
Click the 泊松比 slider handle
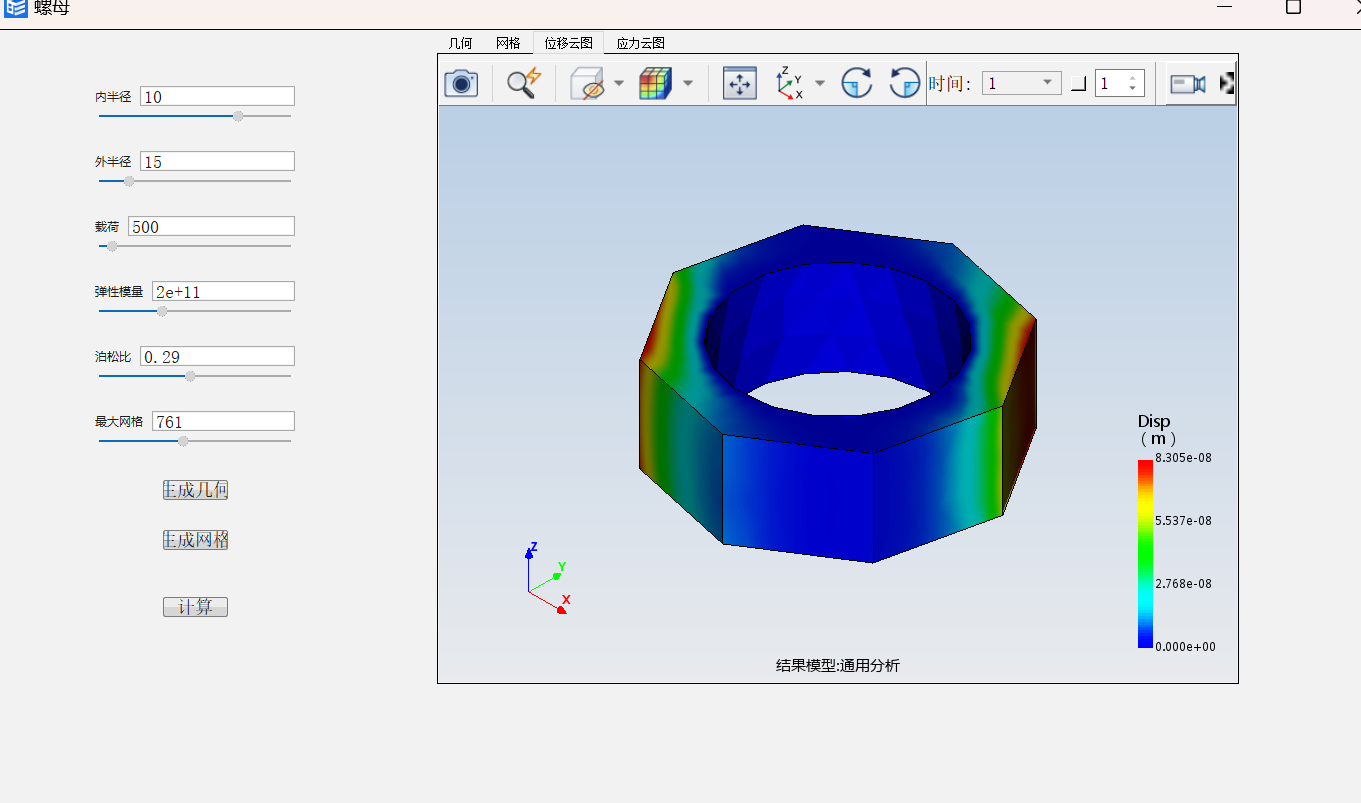190,376
